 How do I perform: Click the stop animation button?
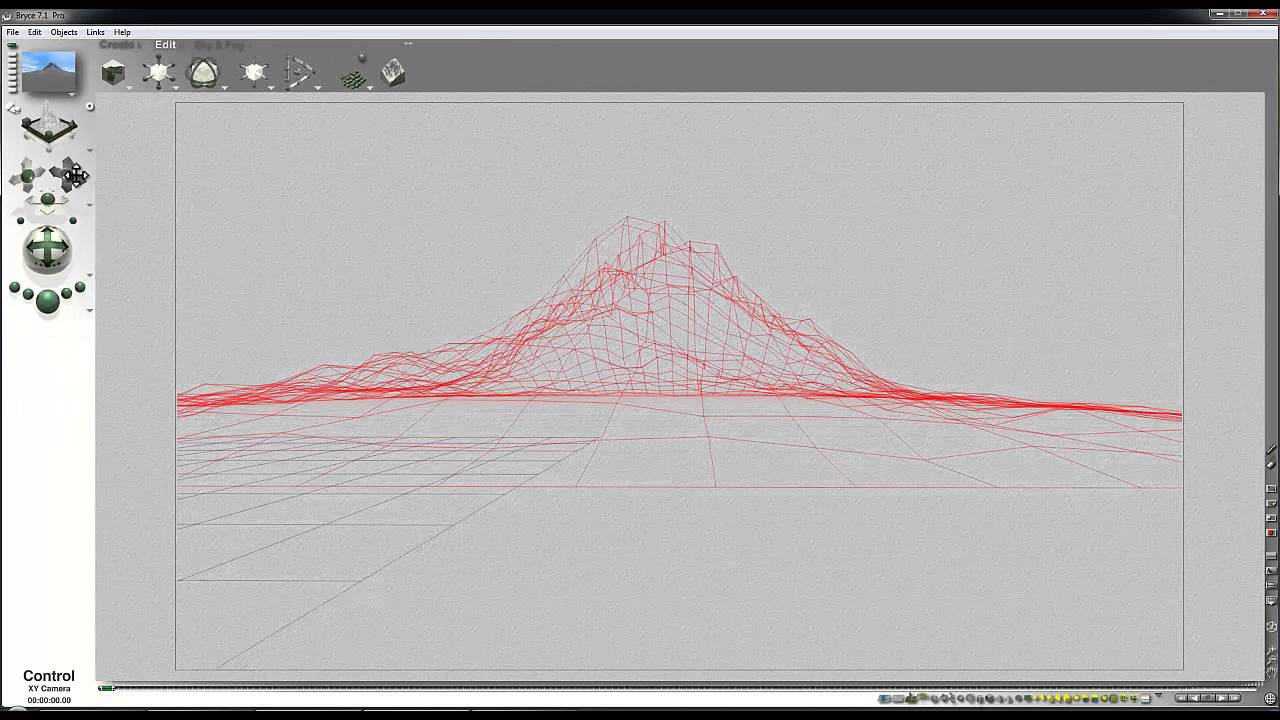click(1208, 697)
